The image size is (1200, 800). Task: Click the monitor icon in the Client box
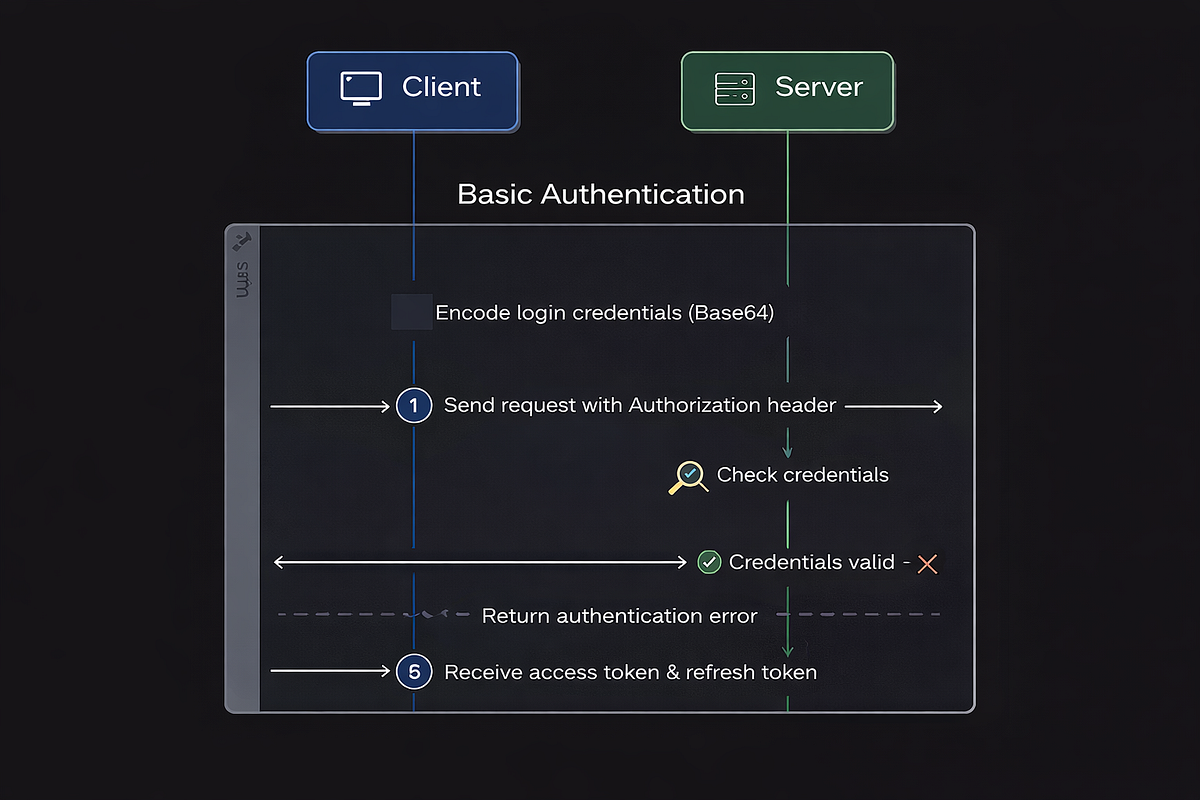360,88
